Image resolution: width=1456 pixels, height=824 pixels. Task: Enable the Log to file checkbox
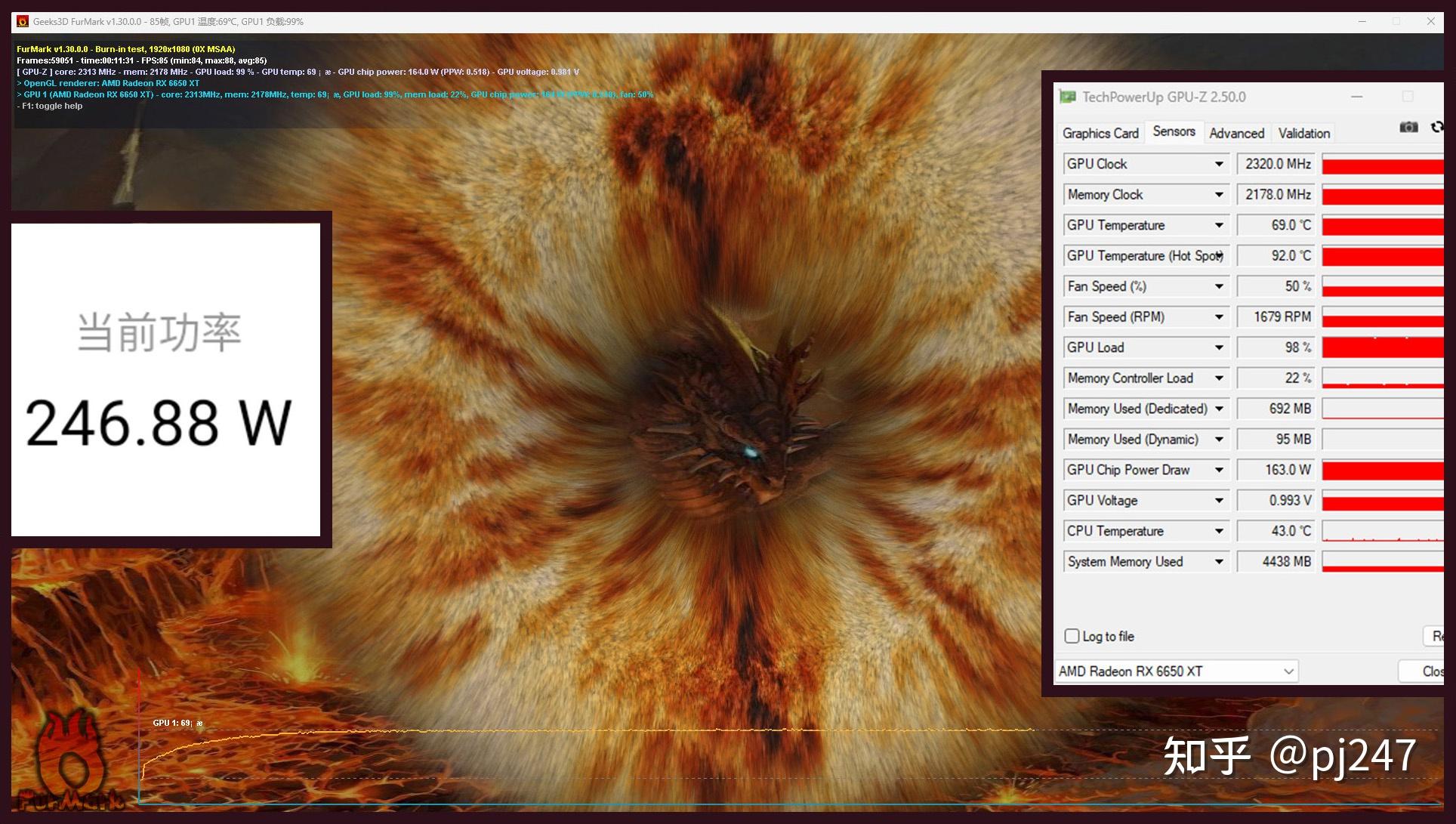(x=1072, y=636)
